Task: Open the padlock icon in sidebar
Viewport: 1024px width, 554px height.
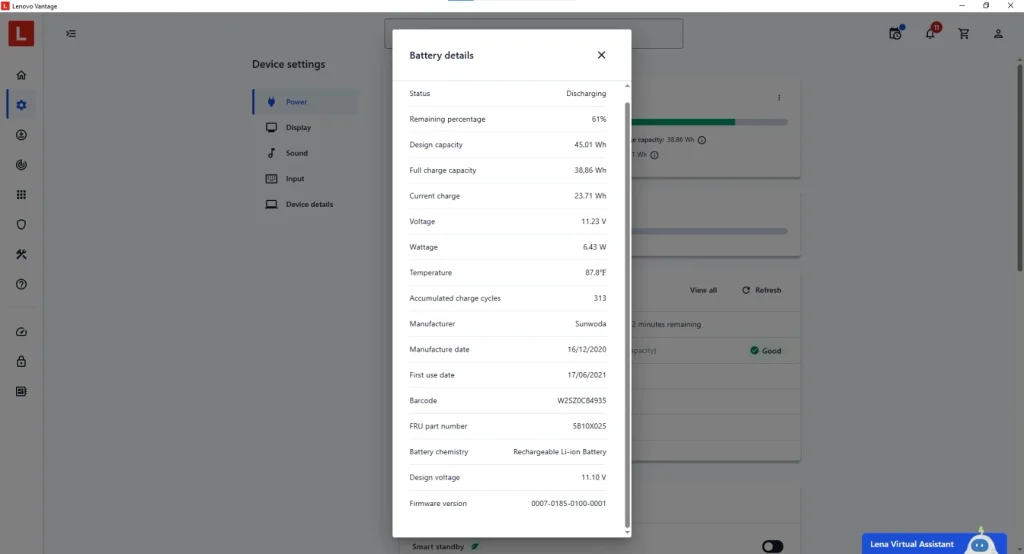Action: click(x=21, y=361)
